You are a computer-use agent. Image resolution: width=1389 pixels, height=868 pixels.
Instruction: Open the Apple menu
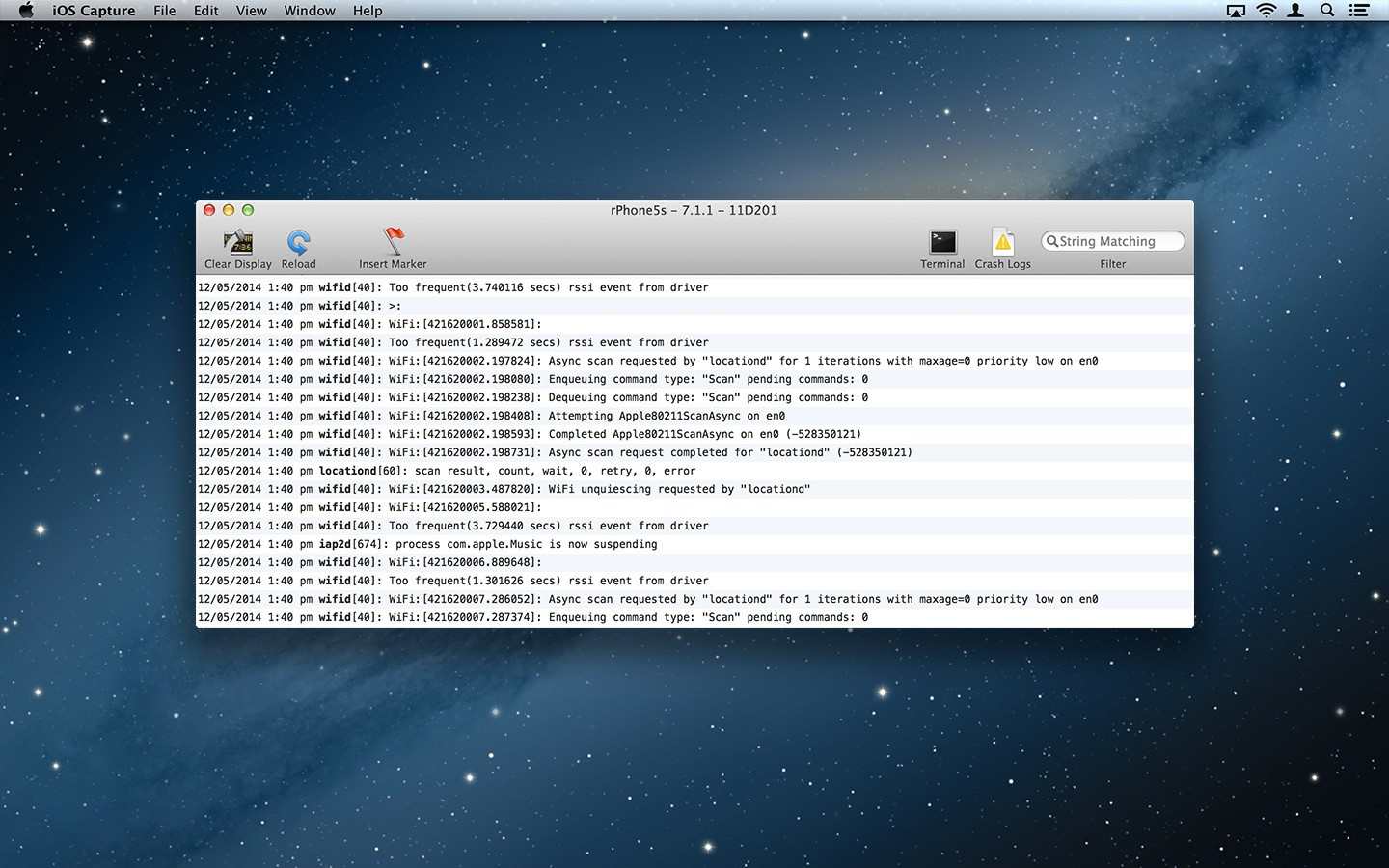(26, 11)
